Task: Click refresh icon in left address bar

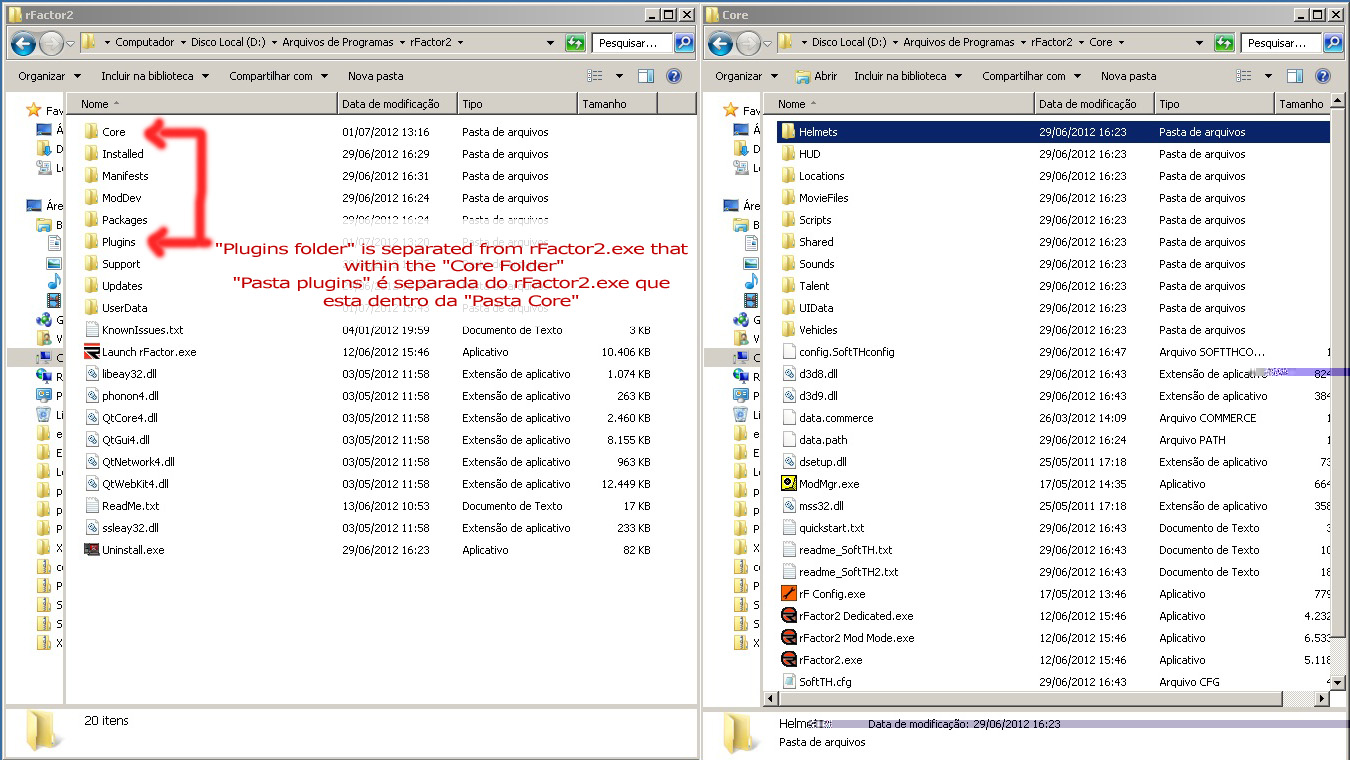Action: click(575, 43)
